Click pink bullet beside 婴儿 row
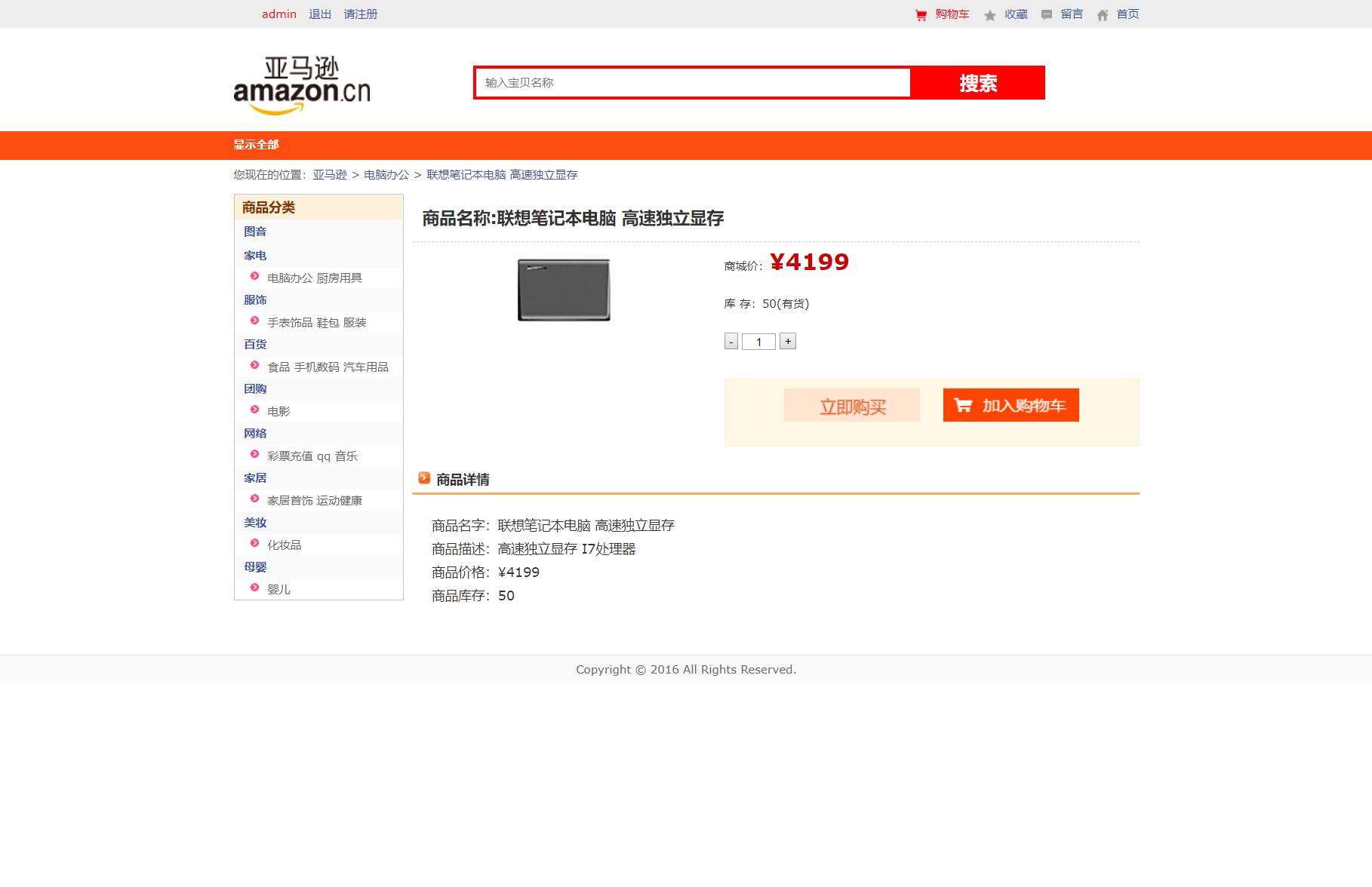Screen dimensions: 1372x887 pos(255,588)
